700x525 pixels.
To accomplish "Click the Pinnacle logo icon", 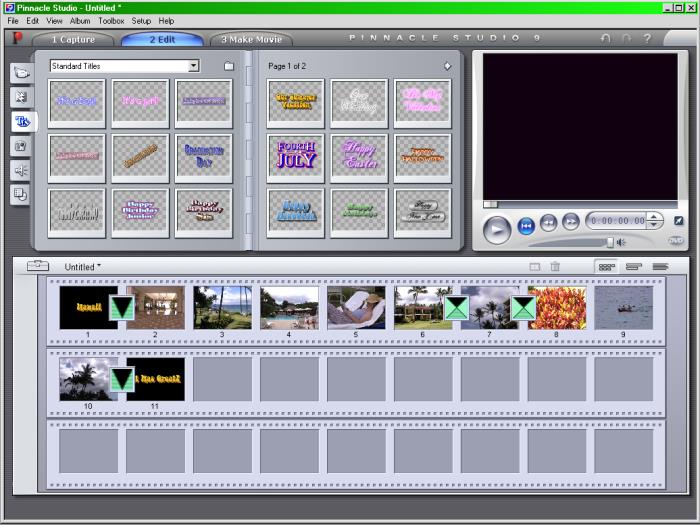I will tap(17, 38).
